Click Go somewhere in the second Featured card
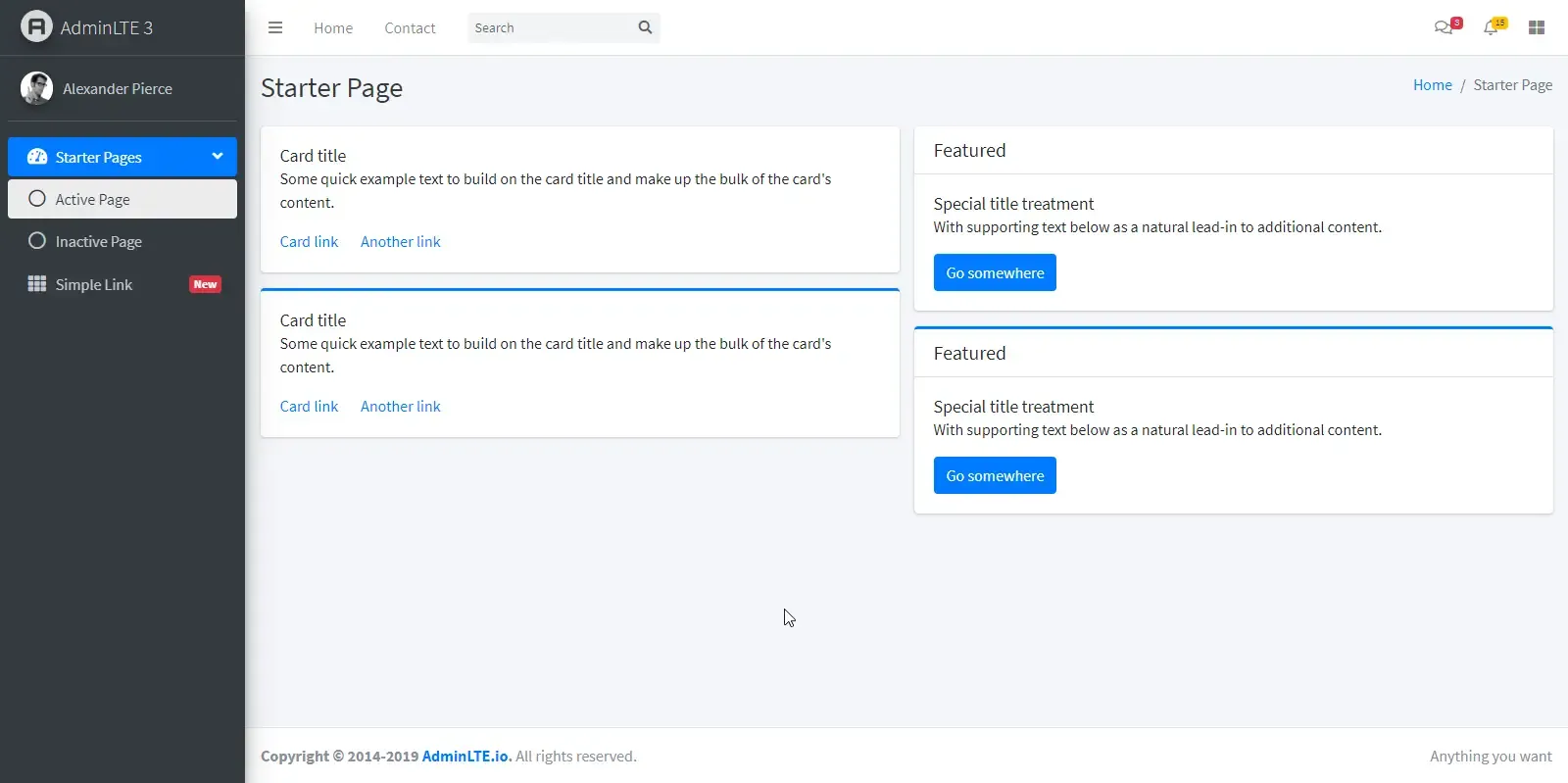Viewport: 1568px width, 783px height. (995, 475)
